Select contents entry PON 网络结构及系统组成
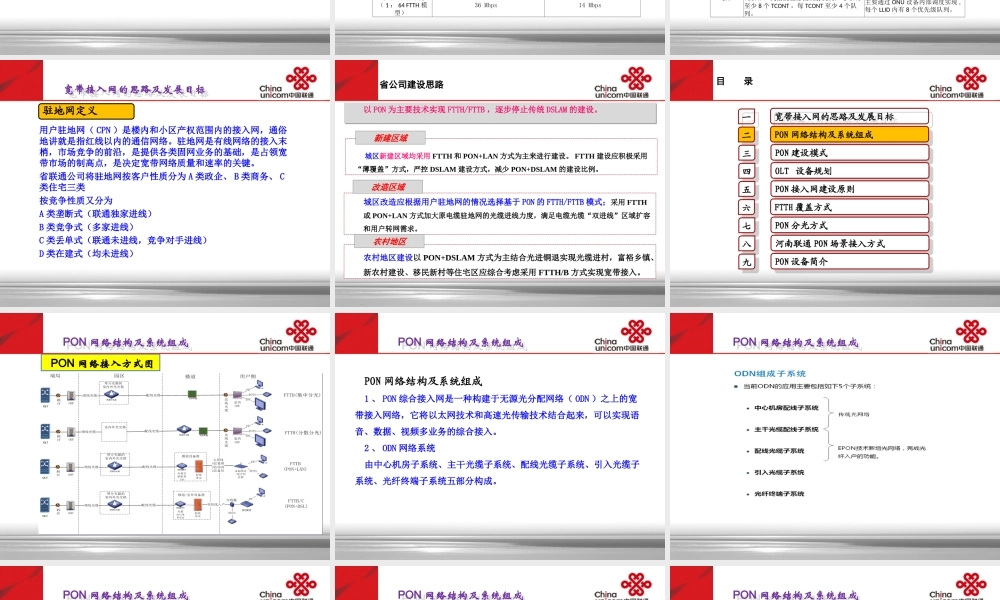This screenshot has width=1000, height=600. pos(848,135)
